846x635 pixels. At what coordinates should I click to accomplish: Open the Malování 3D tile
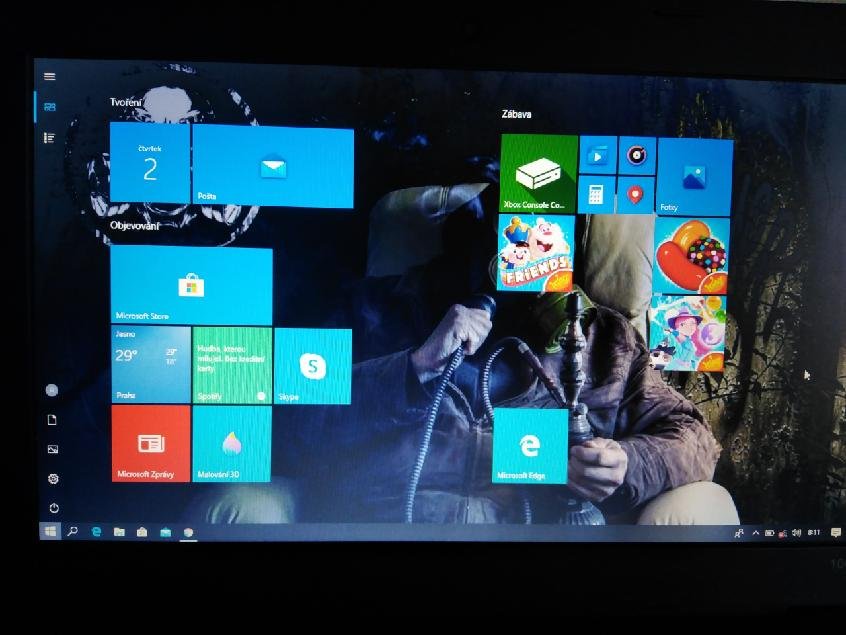pyautogui.click(x=231, y=443)
